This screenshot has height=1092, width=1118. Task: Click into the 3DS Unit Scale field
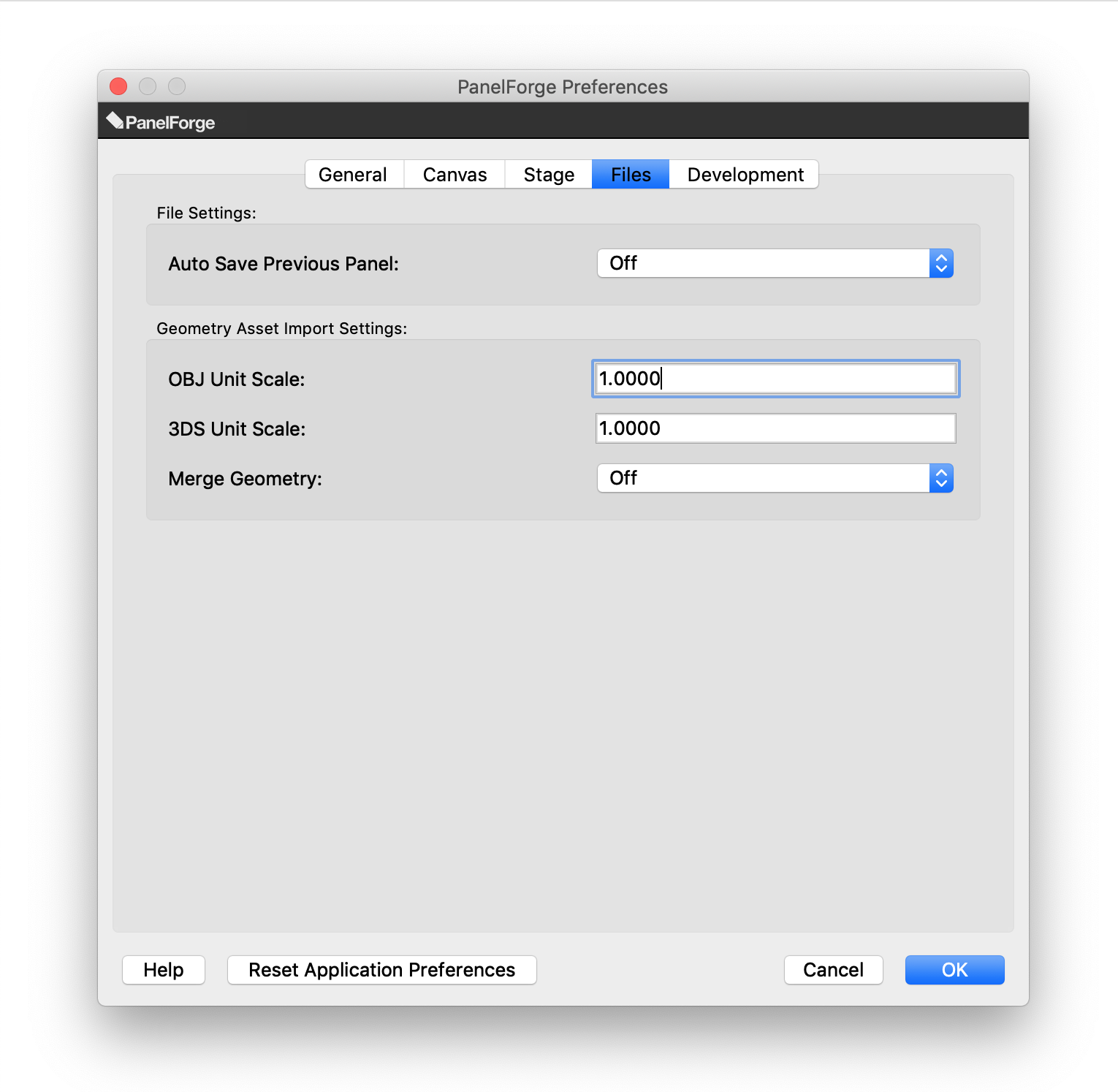[775, 428]
